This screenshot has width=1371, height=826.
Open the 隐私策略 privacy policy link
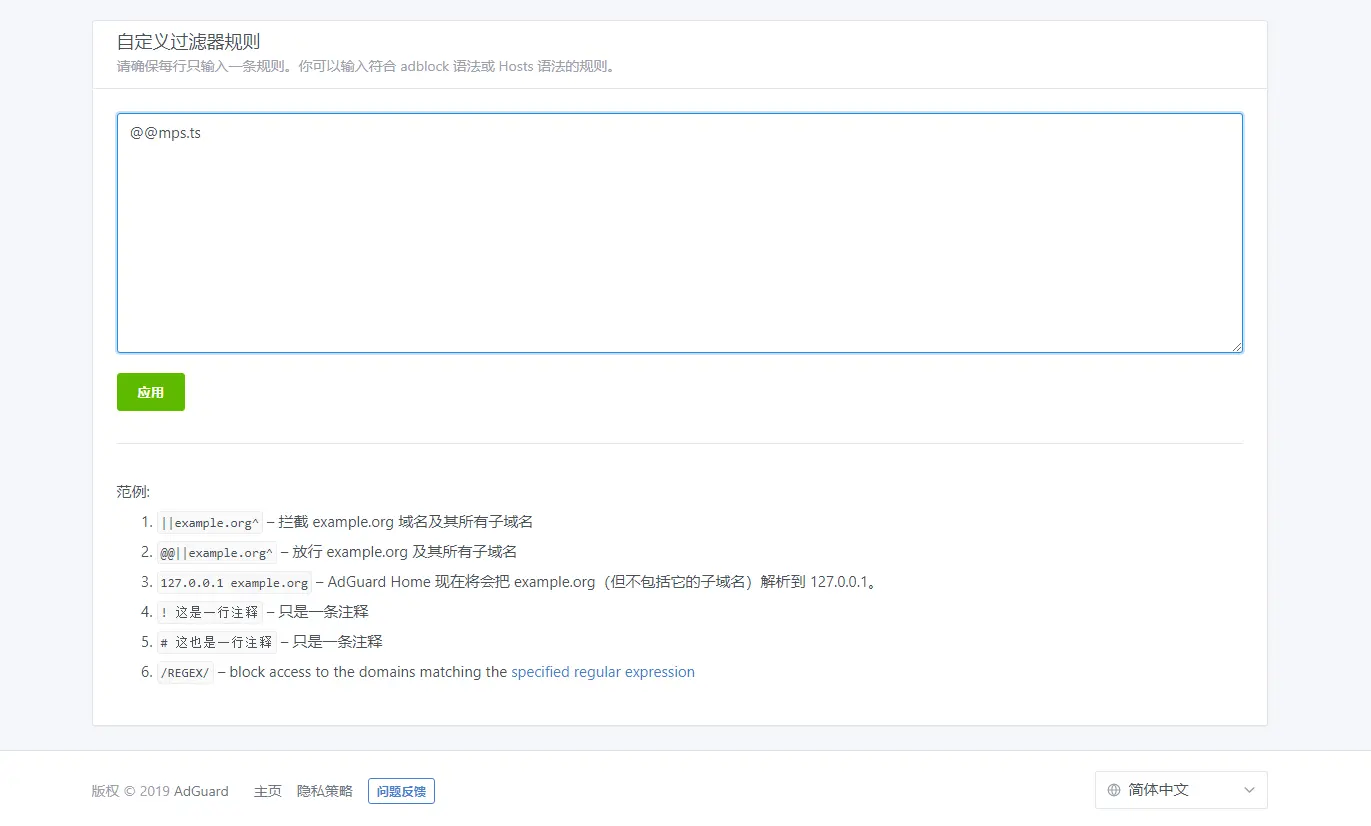tap(325, 791)
